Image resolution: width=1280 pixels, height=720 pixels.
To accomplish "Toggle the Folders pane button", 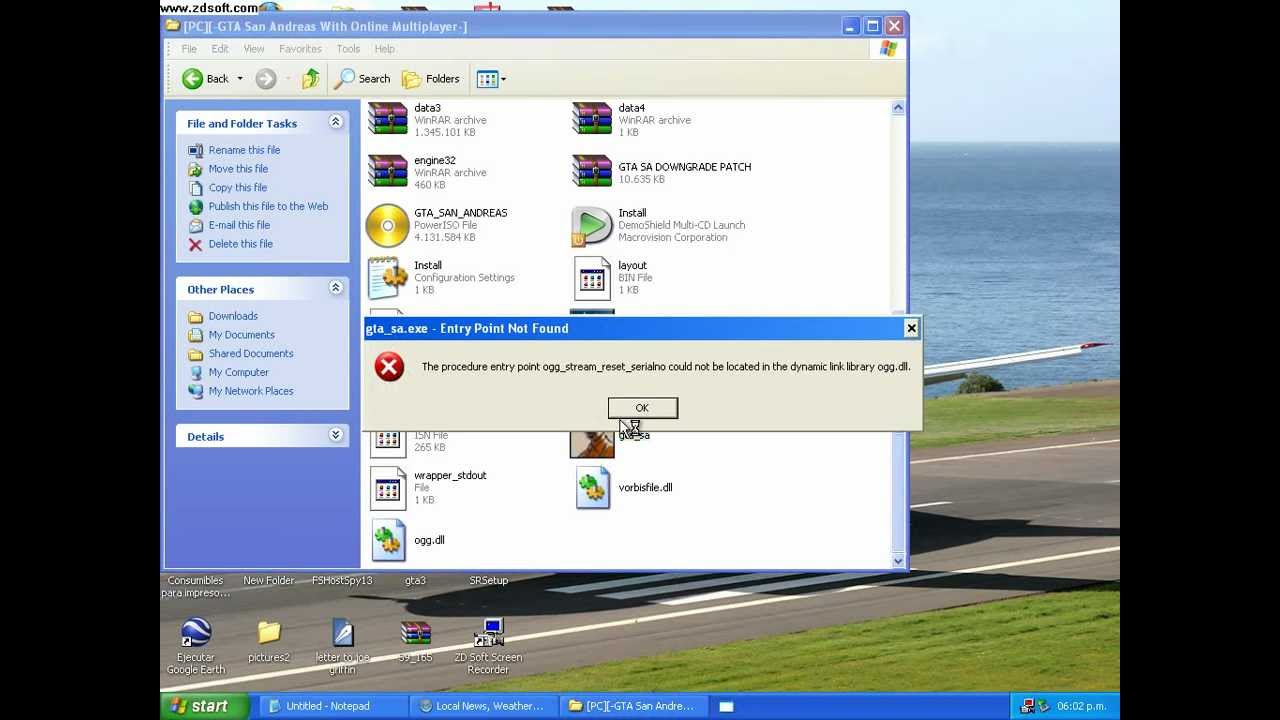I will [x=431, y=79].
